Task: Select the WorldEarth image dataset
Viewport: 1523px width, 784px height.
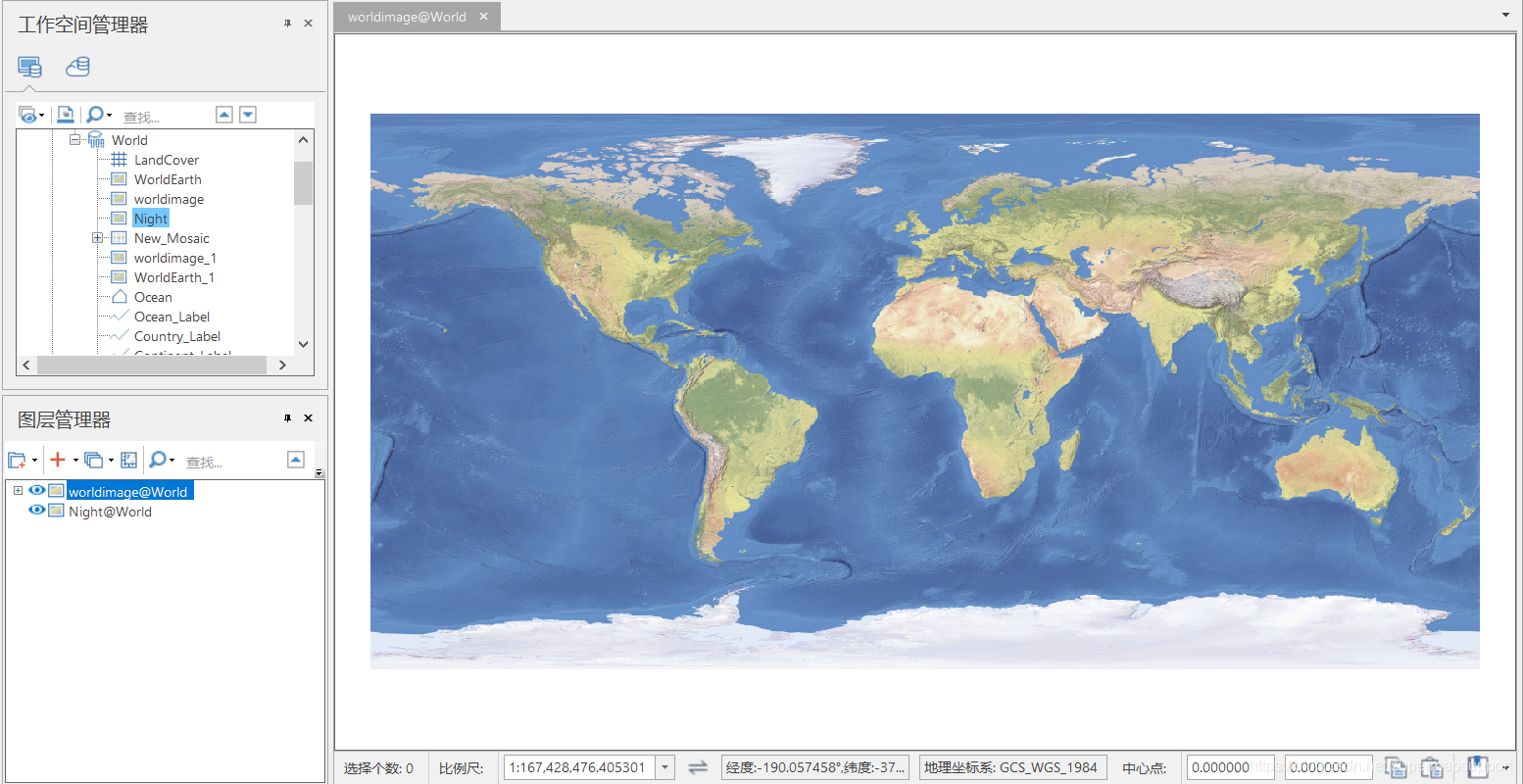Action: 168,179
